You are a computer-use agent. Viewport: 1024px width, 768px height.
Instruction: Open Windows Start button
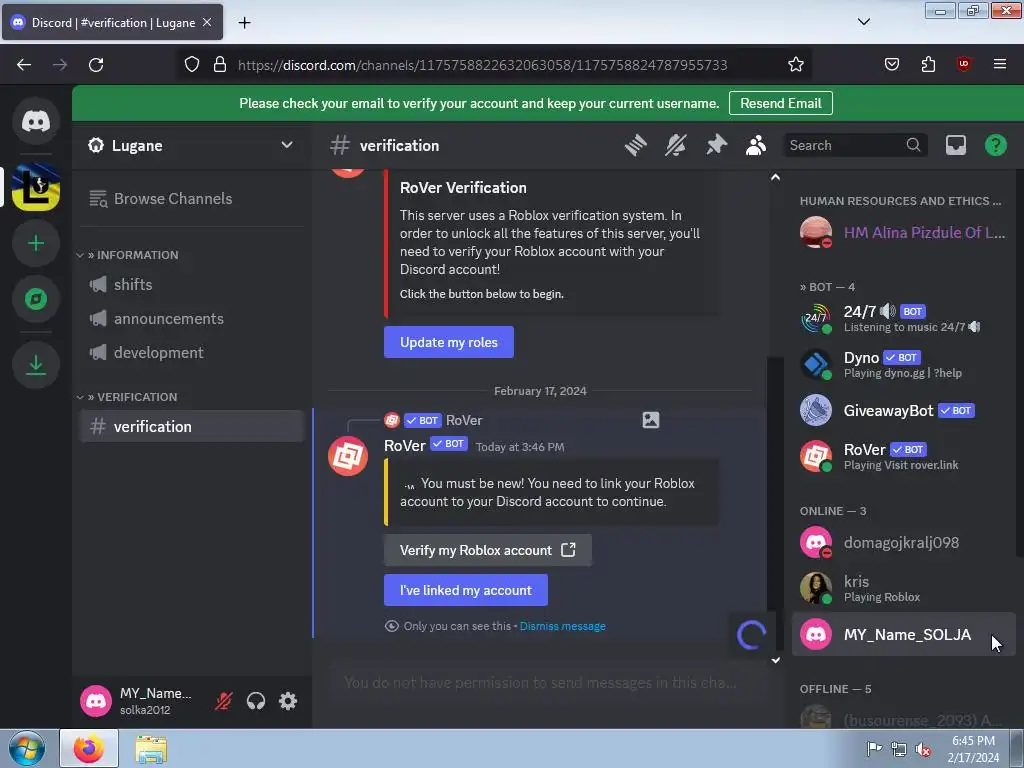click(x=26, y=748)
